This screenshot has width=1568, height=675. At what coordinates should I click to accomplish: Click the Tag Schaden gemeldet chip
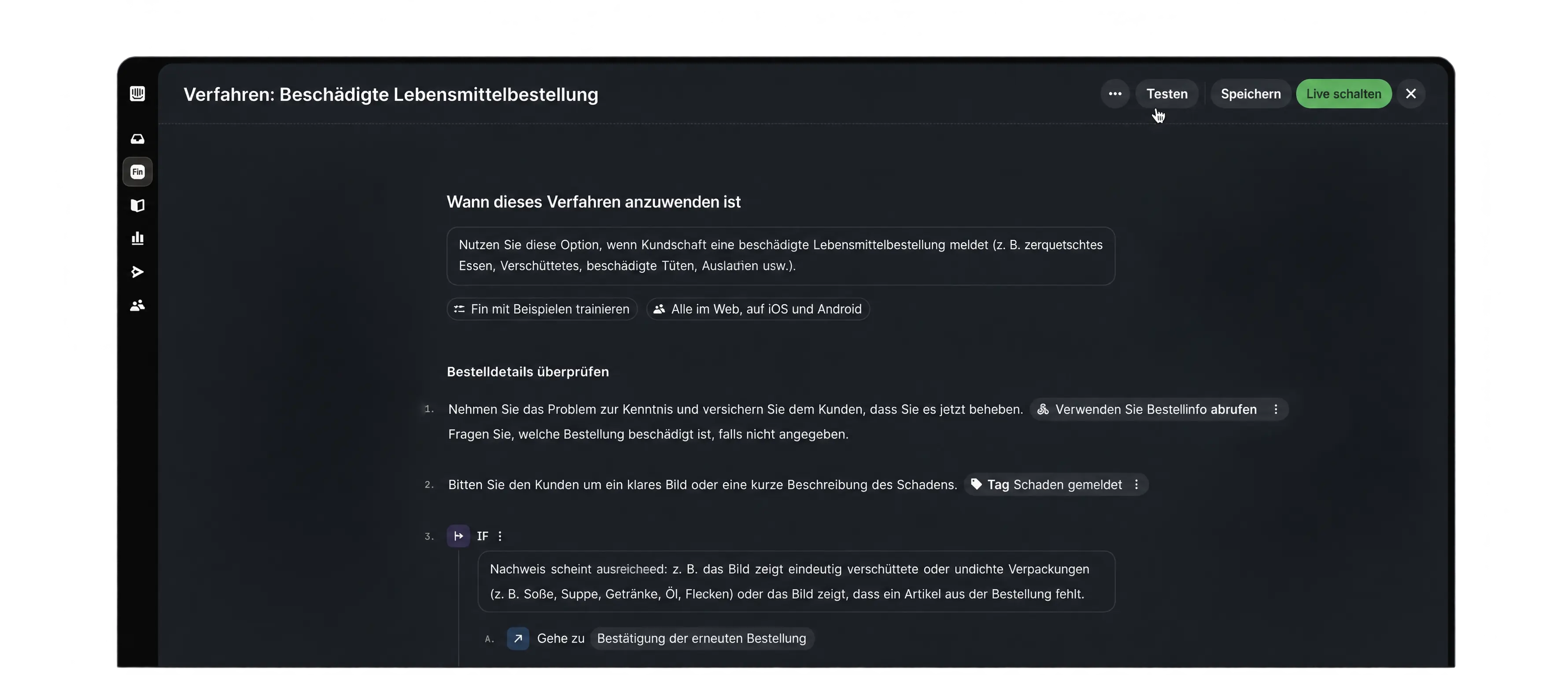1056,484
